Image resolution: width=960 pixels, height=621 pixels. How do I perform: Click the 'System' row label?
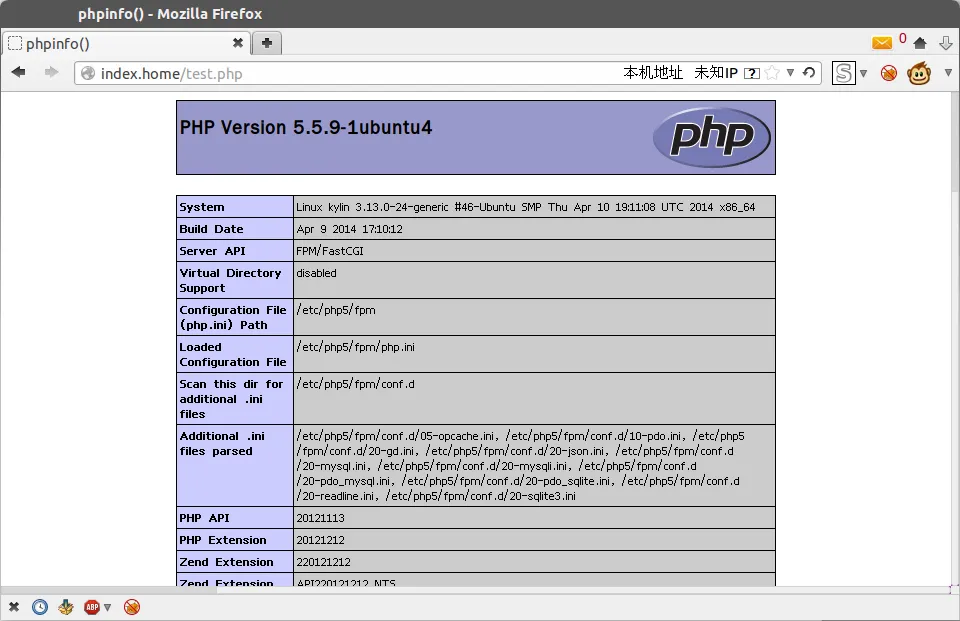pos(201,207)
